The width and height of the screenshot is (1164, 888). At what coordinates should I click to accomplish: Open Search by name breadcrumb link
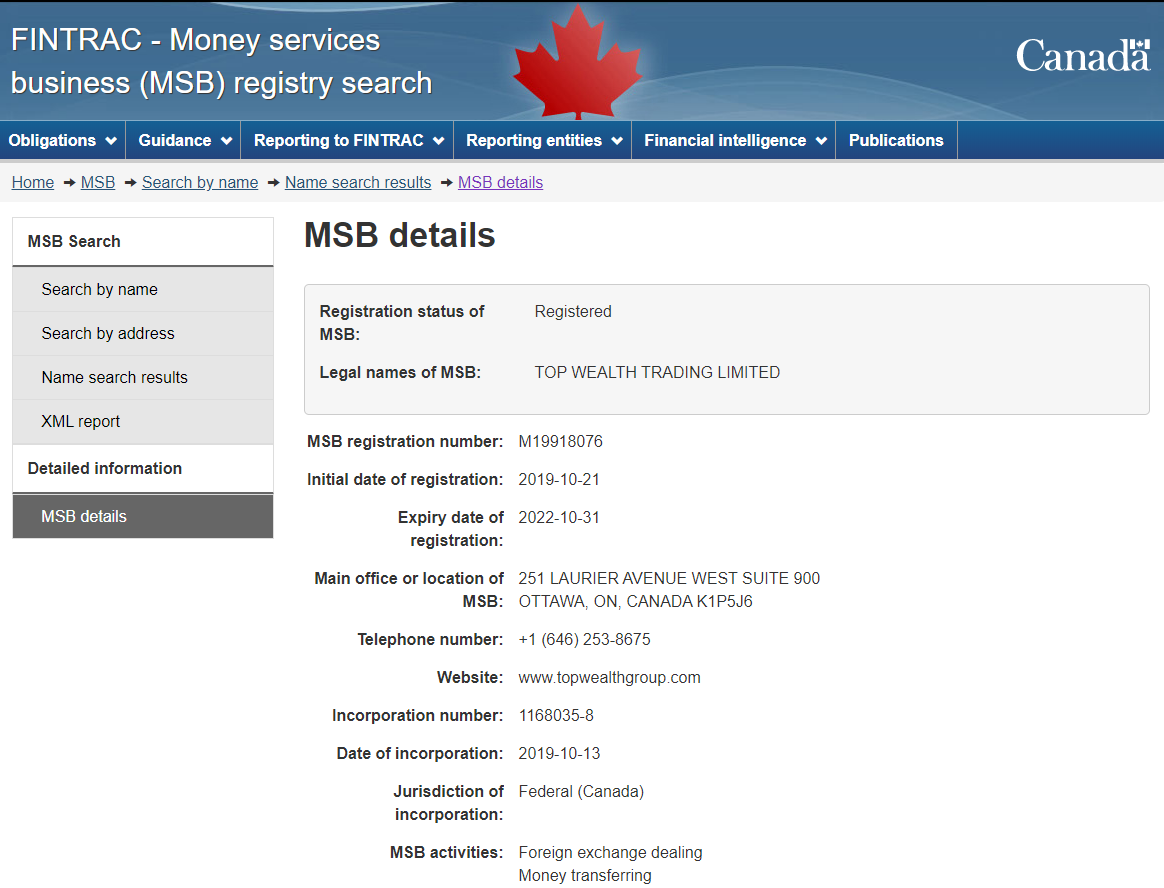point(200,183)
